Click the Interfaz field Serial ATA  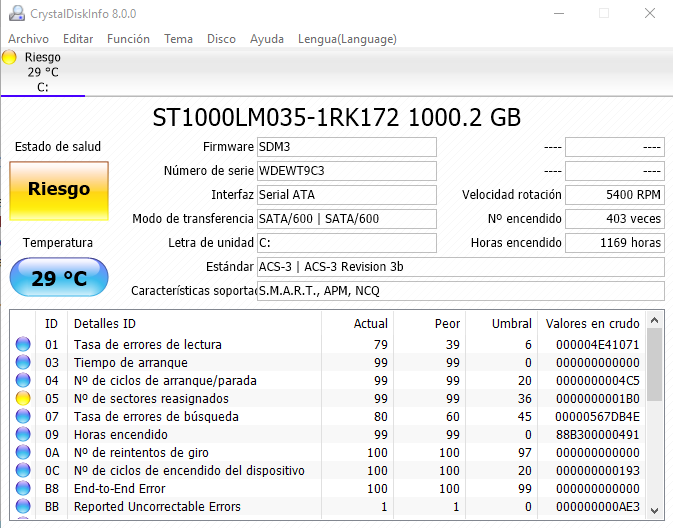[x=347, y=195]
